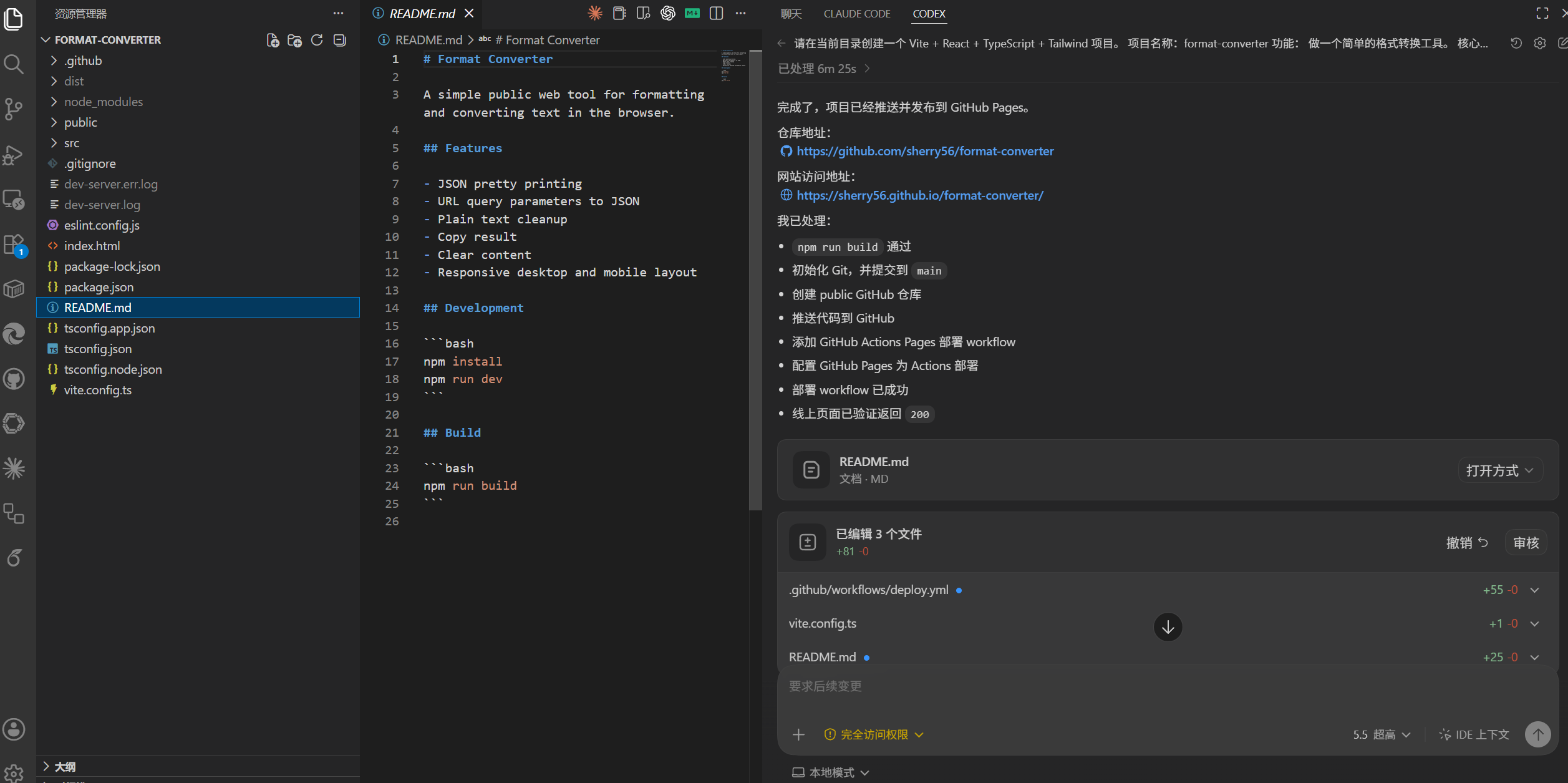
Task: Open the Manage gear icon at the bottom
Action: click(x=14, y=772)
